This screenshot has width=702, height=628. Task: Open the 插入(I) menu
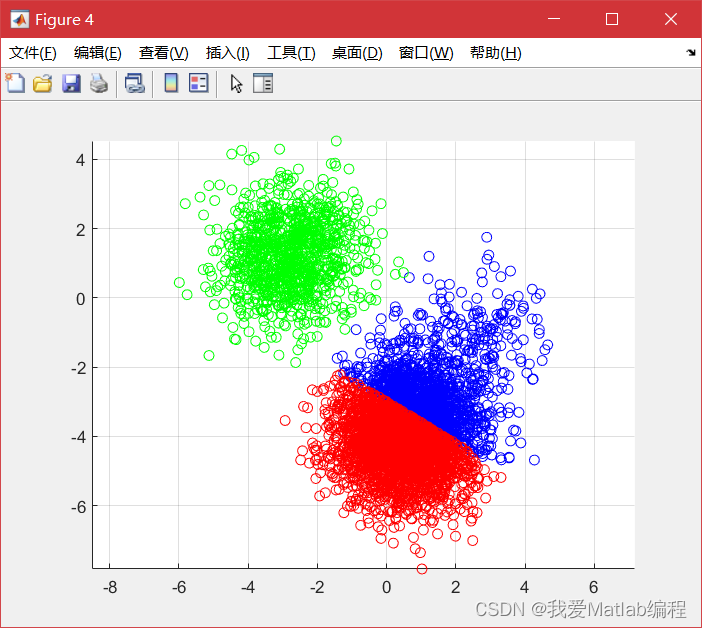tap(227, 53)
